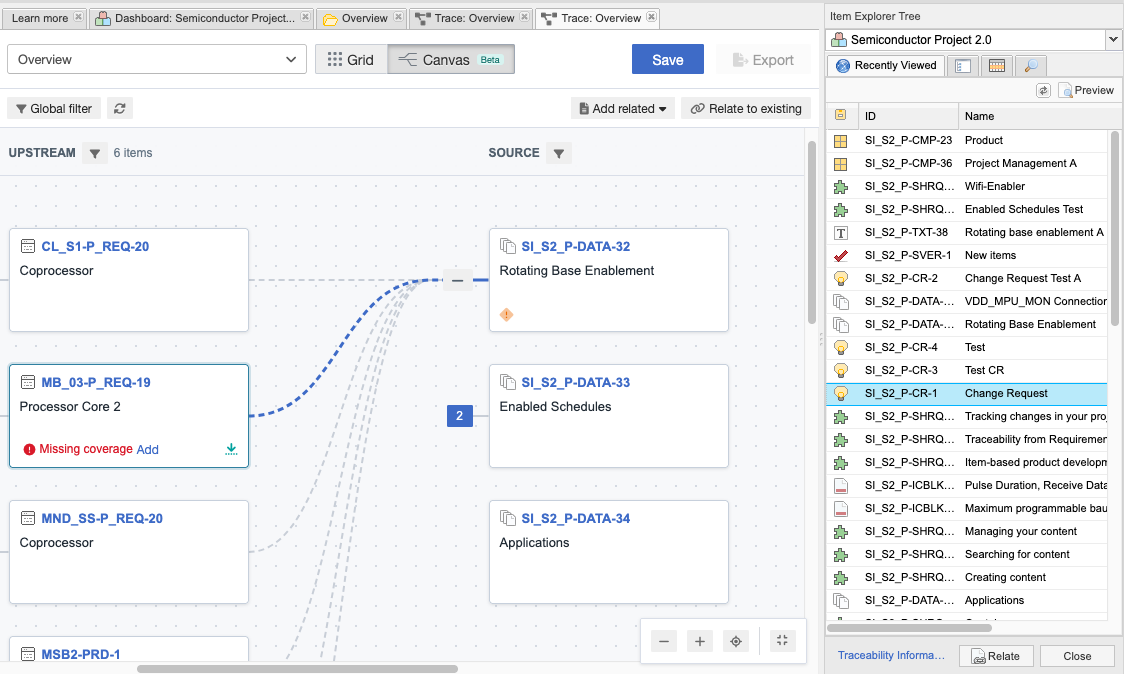Screen dimensions: 1124x674
Task: Open the MB_03-P_REQ-19 item link
Action: (x=96, y=382)
